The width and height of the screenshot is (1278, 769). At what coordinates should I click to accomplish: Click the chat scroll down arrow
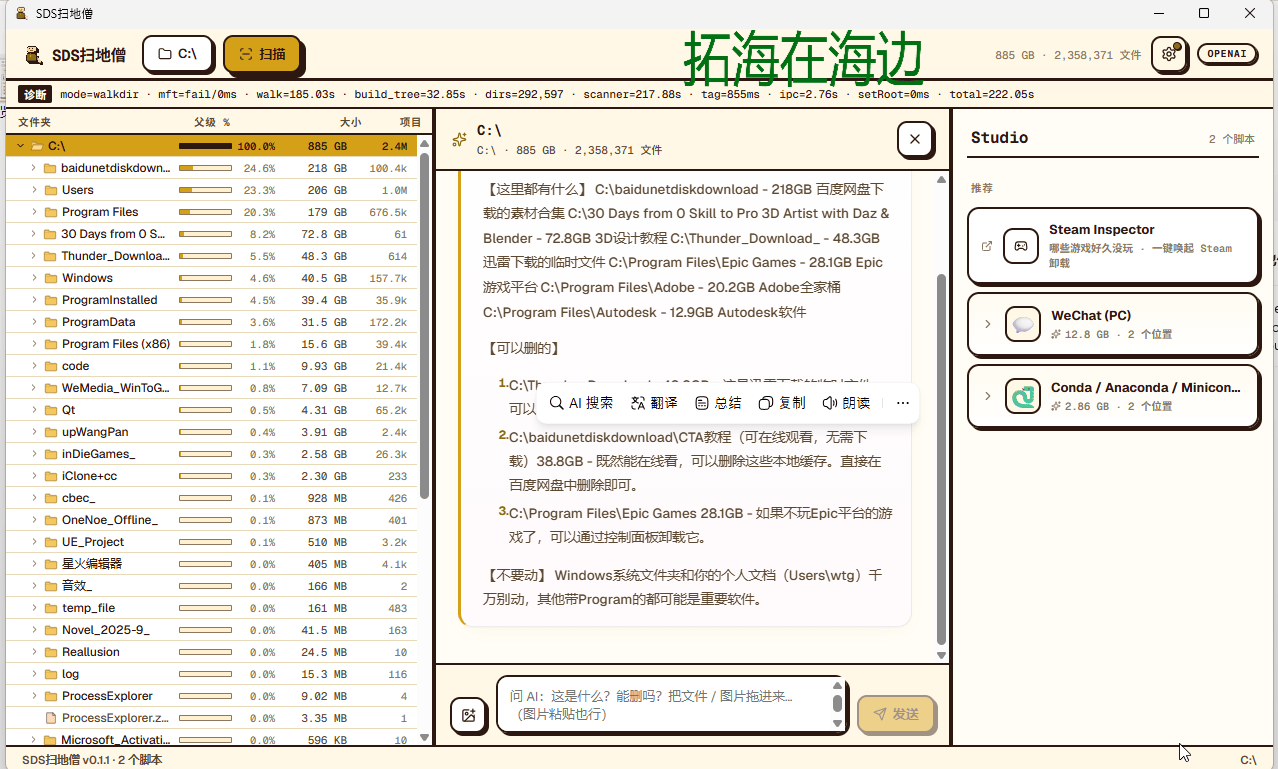(x=941, y=656)
